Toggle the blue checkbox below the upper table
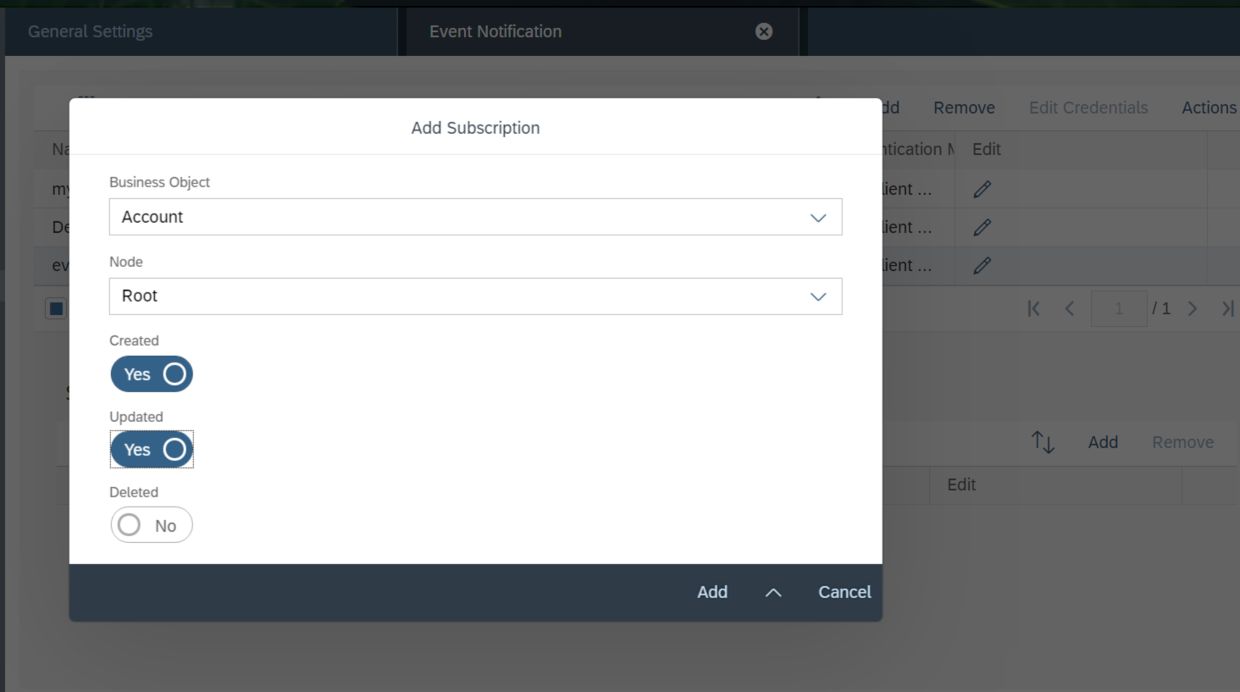This screenshot has width=1240, height=692. coord(57,308)
